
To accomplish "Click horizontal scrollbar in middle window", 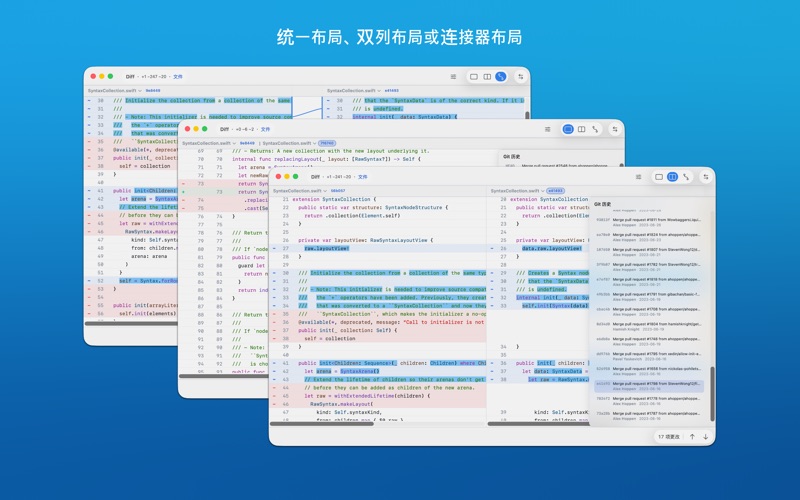I will coord(223,376).
